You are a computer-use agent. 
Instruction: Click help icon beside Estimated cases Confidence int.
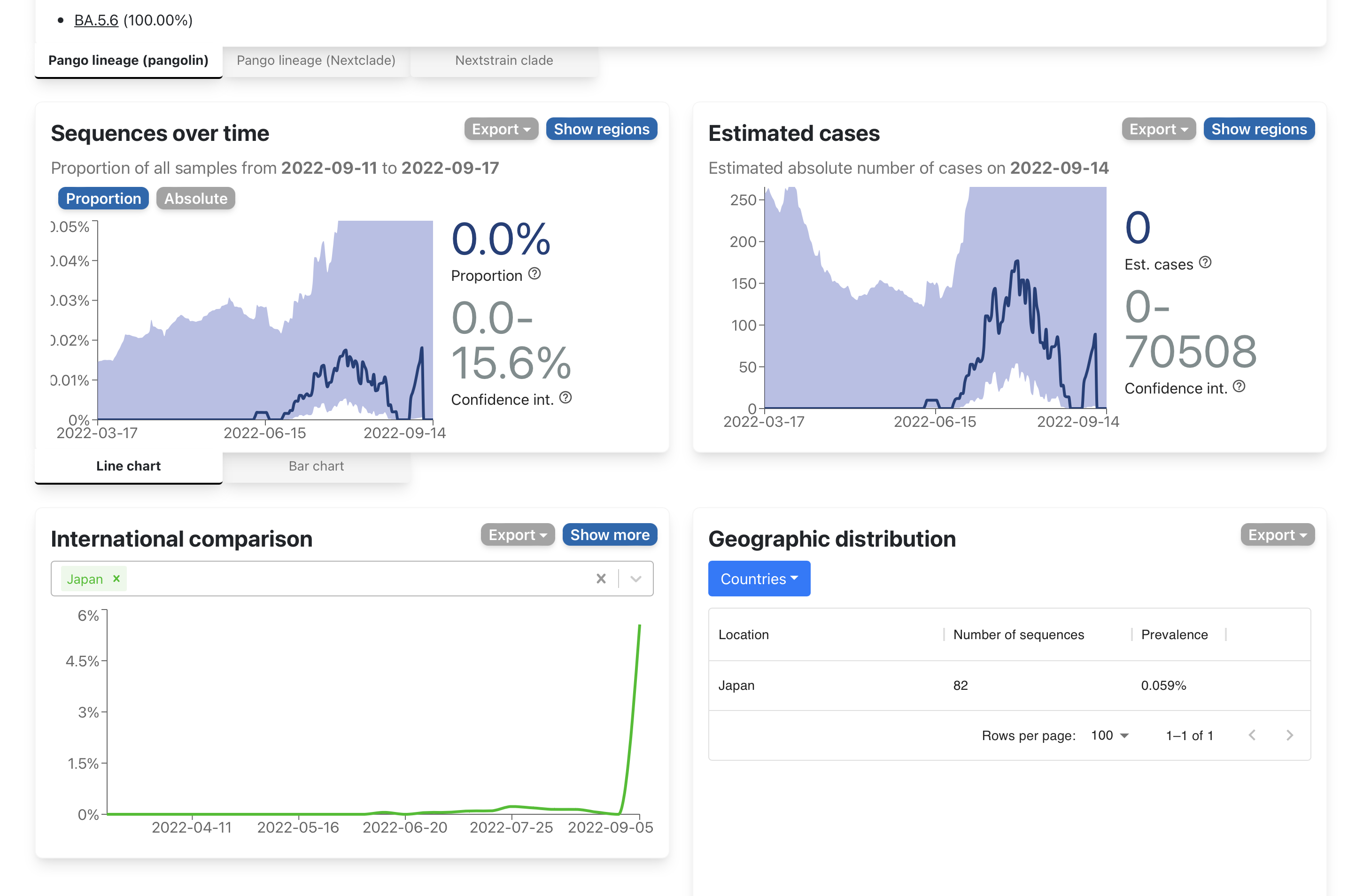(1239, 386)
